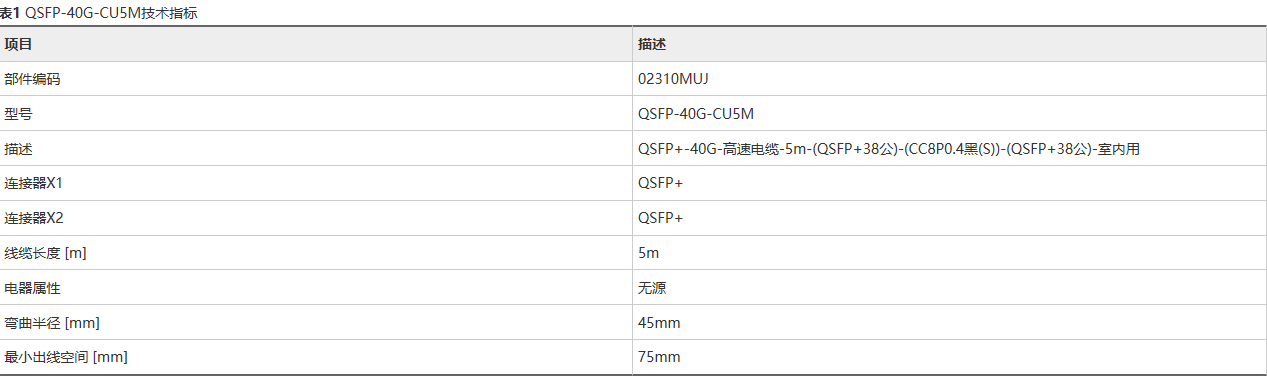Click the 连接器X1 row label
The height and width of the screenshot is (378, 1267).
40,184
